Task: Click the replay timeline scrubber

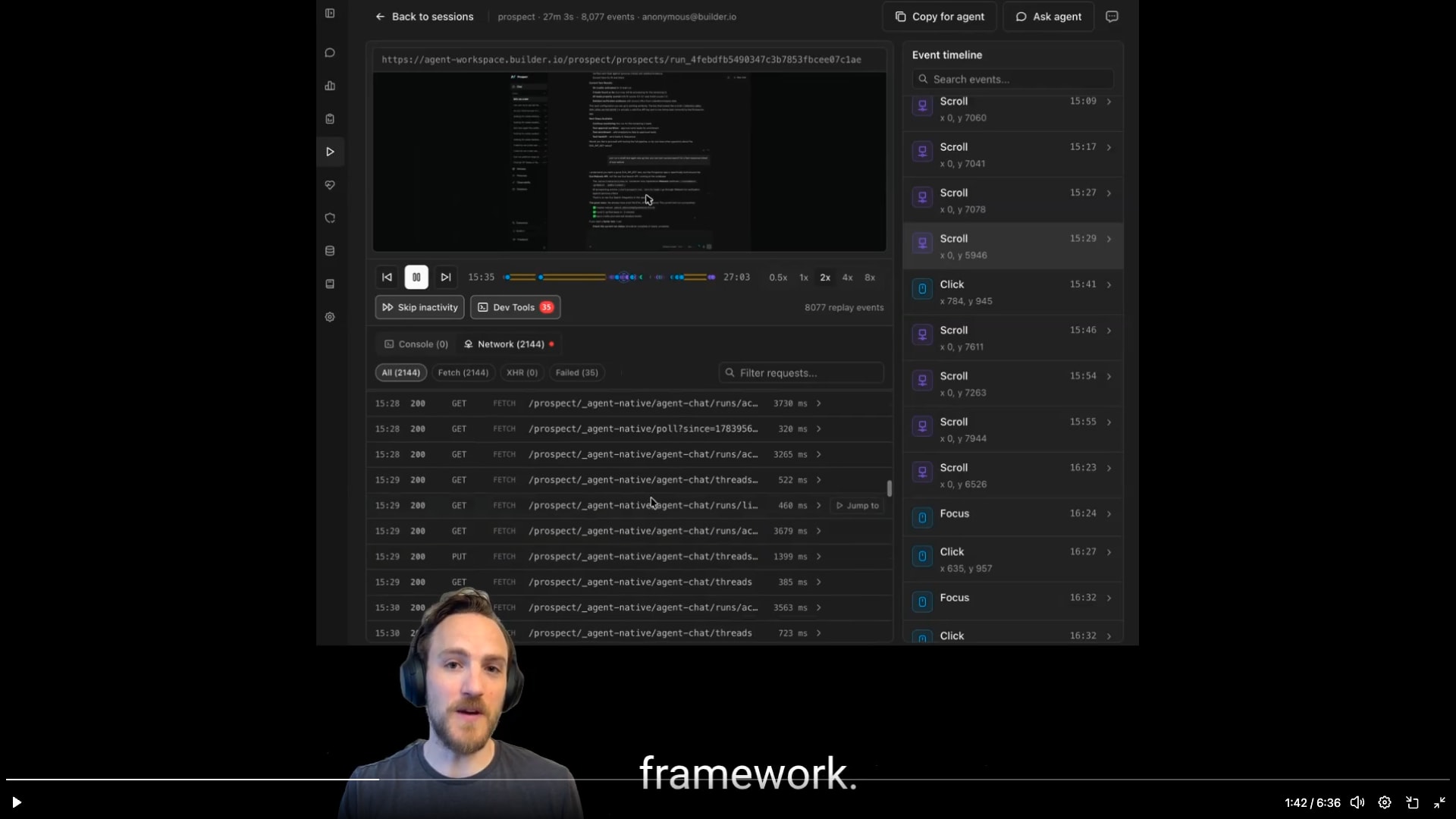Action: point(610,278)
